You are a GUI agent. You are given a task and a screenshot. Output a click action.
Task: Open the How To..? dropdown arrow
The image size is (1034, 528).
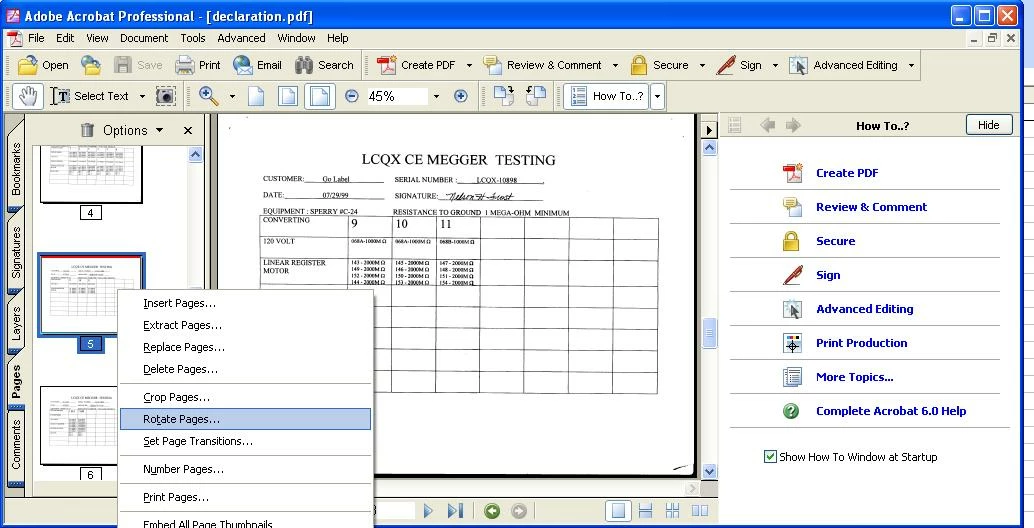657,96
